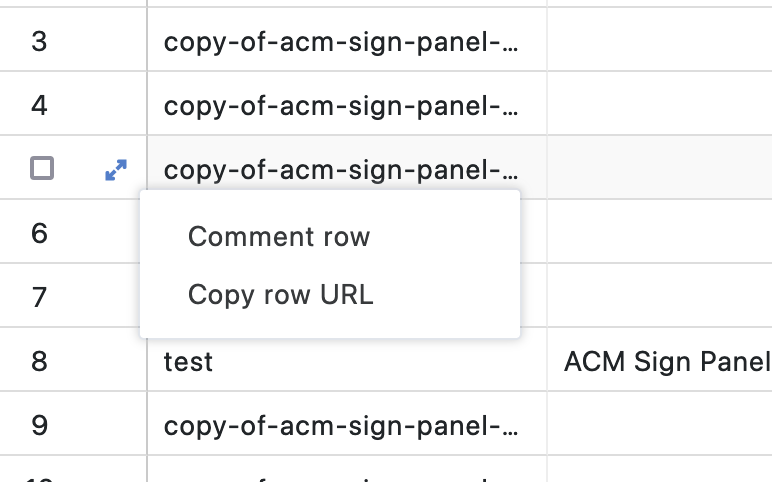Click row number 6
The image size is (772, 482).
pyautogui.click(x=40, y=233)
